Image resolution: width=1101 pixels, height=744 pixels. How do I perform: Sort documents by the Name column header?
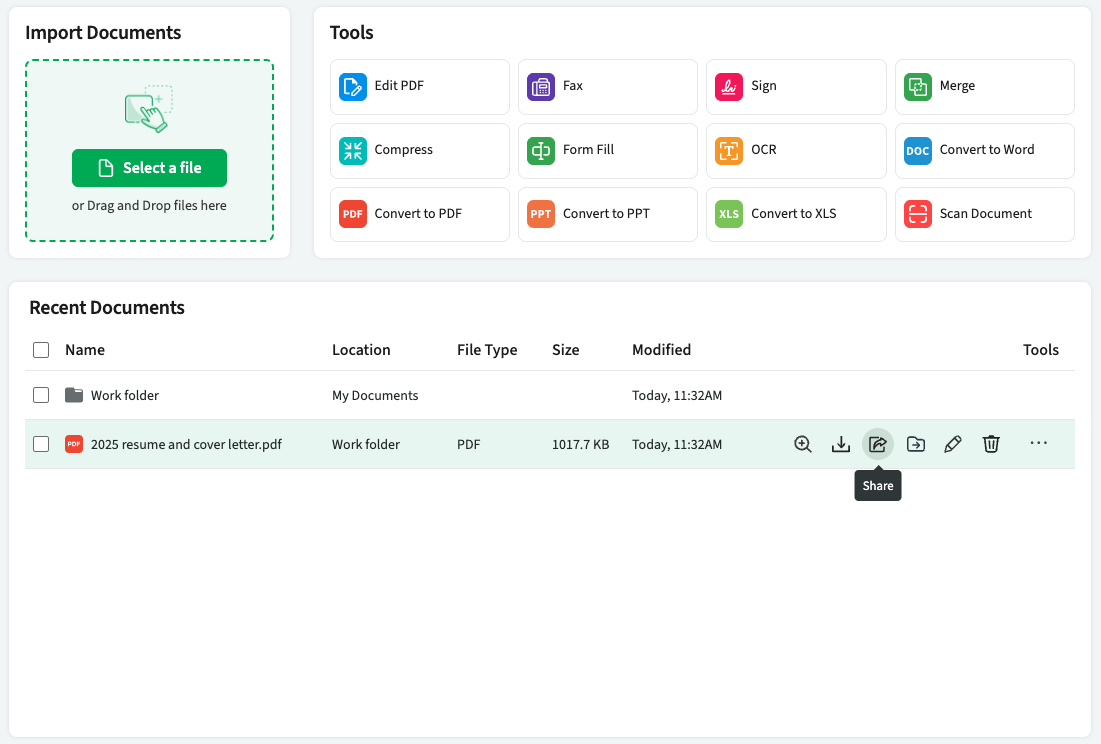[85, 350]
